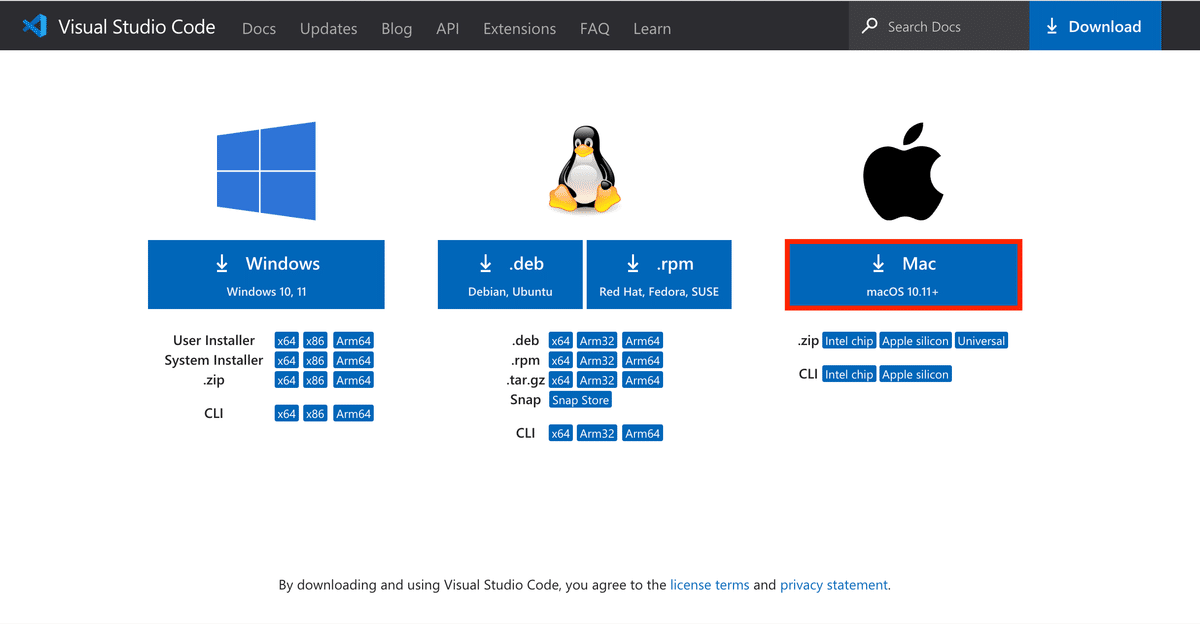Viewport: 1200px width, 624px height.
Task: Select Windows User Installer Arm64
Action: (353, 341)
